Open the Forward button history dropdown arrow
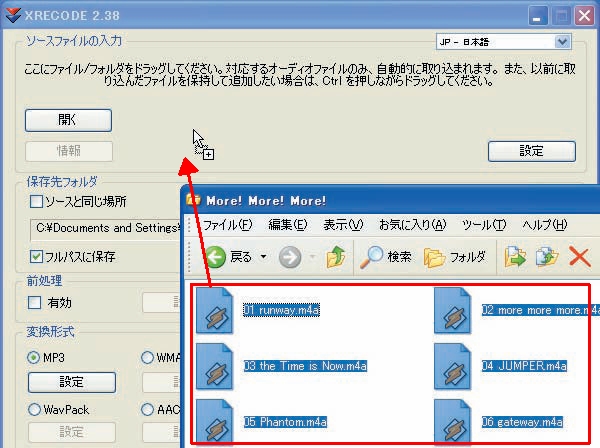 [312, 257]
